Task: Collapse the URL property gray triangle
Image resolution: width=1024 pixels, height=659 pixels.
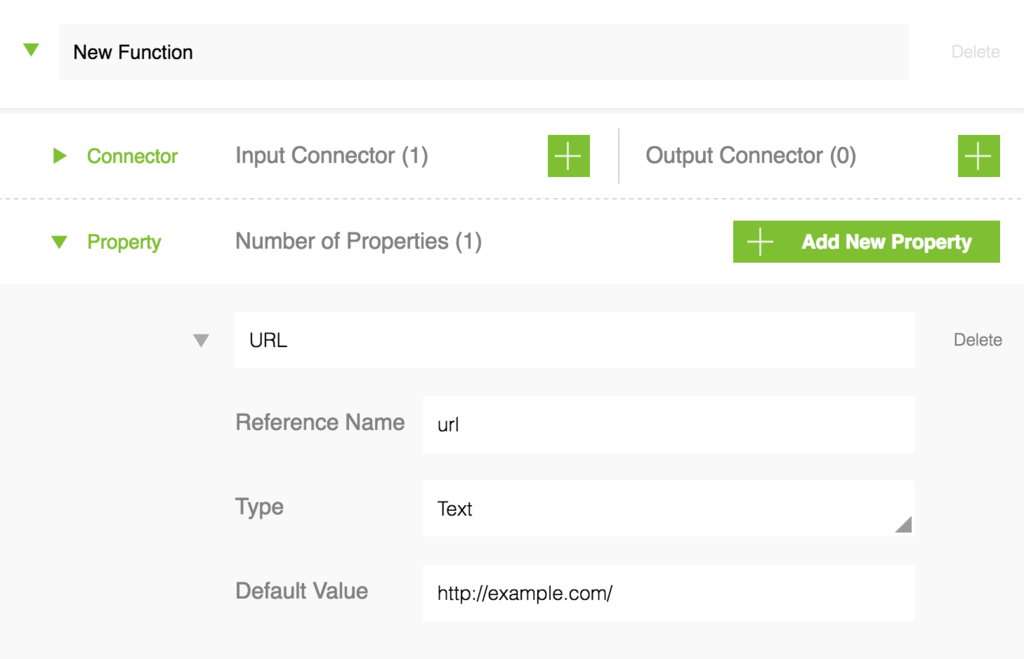Action: (x=201, y=341)
